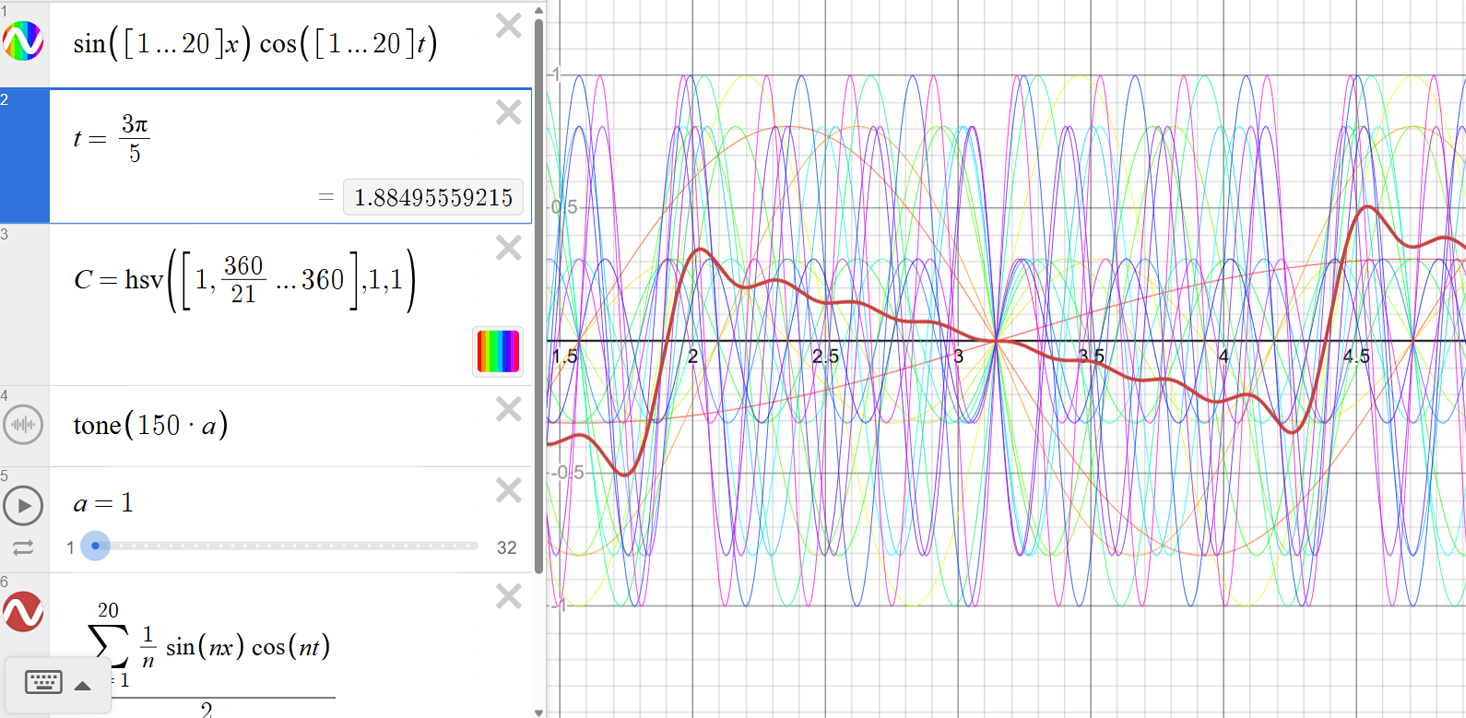Open the hsv color swatch preview in expression 3

point(497,351)
